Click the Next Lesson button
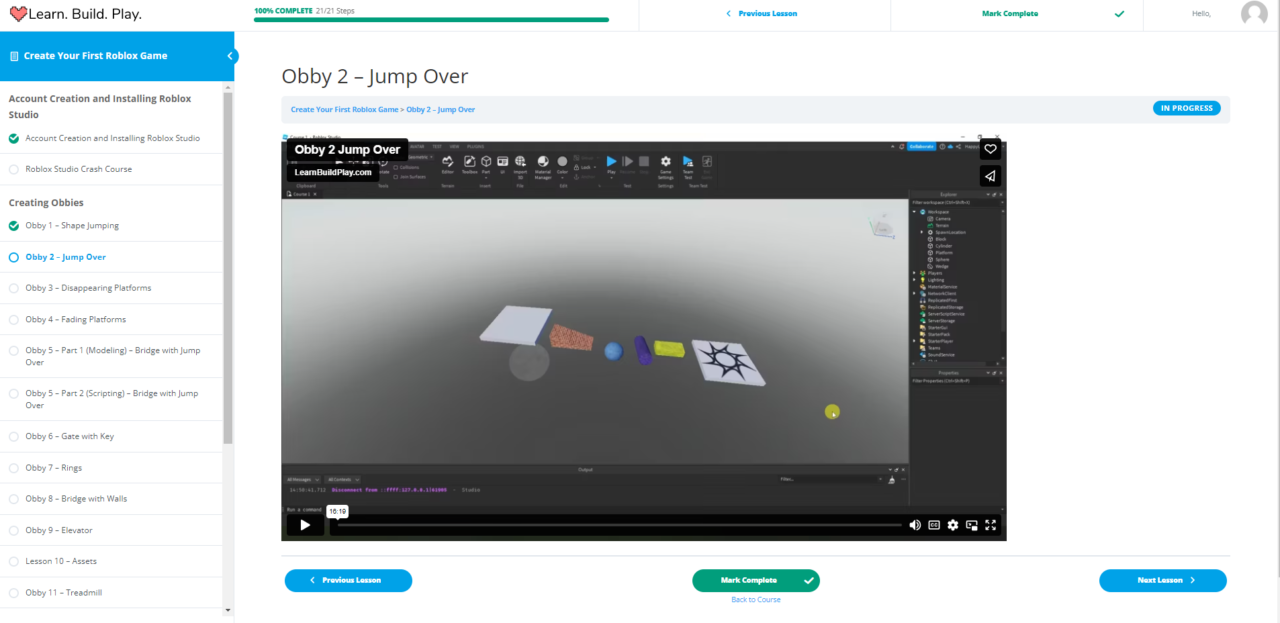The height and width of the screenshot is (623, 1280). [1162, 580]
